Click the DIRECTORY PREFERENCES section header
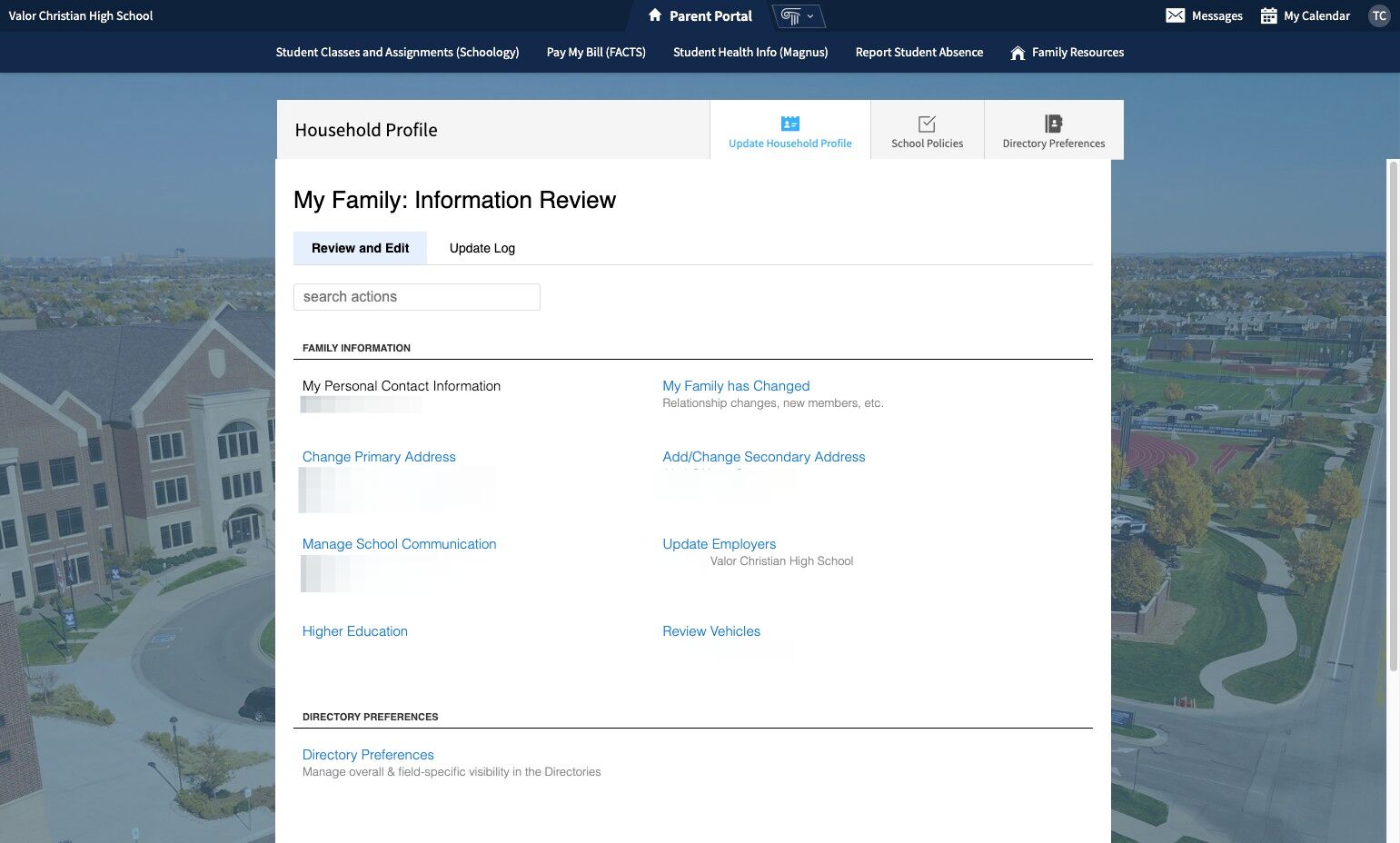Image resolution: width=1400 pixels, height=843 pixels. 370,717
